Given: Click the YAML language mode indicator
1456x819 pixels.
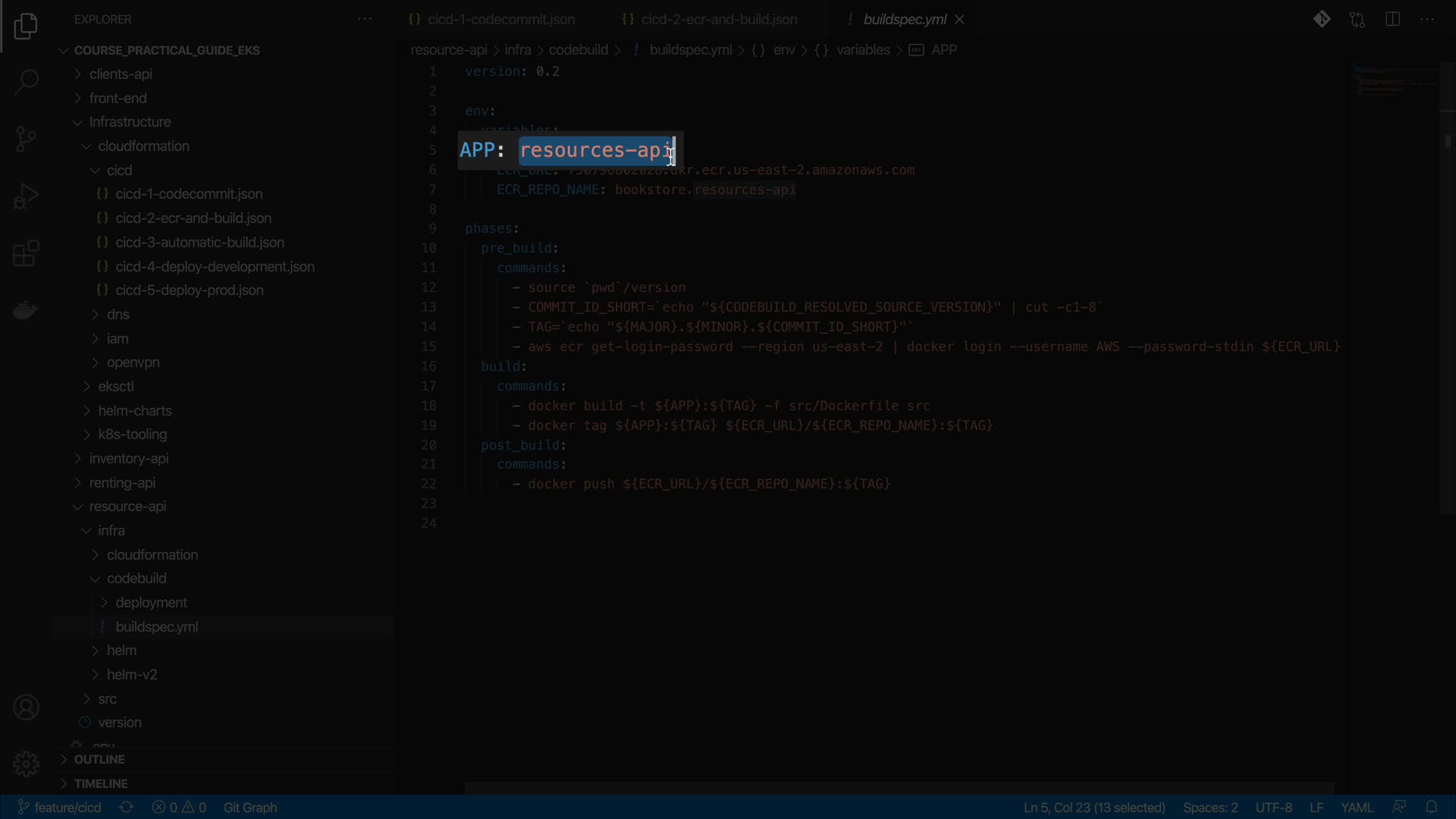Looking at the screenshot, I should [1356, 808].
